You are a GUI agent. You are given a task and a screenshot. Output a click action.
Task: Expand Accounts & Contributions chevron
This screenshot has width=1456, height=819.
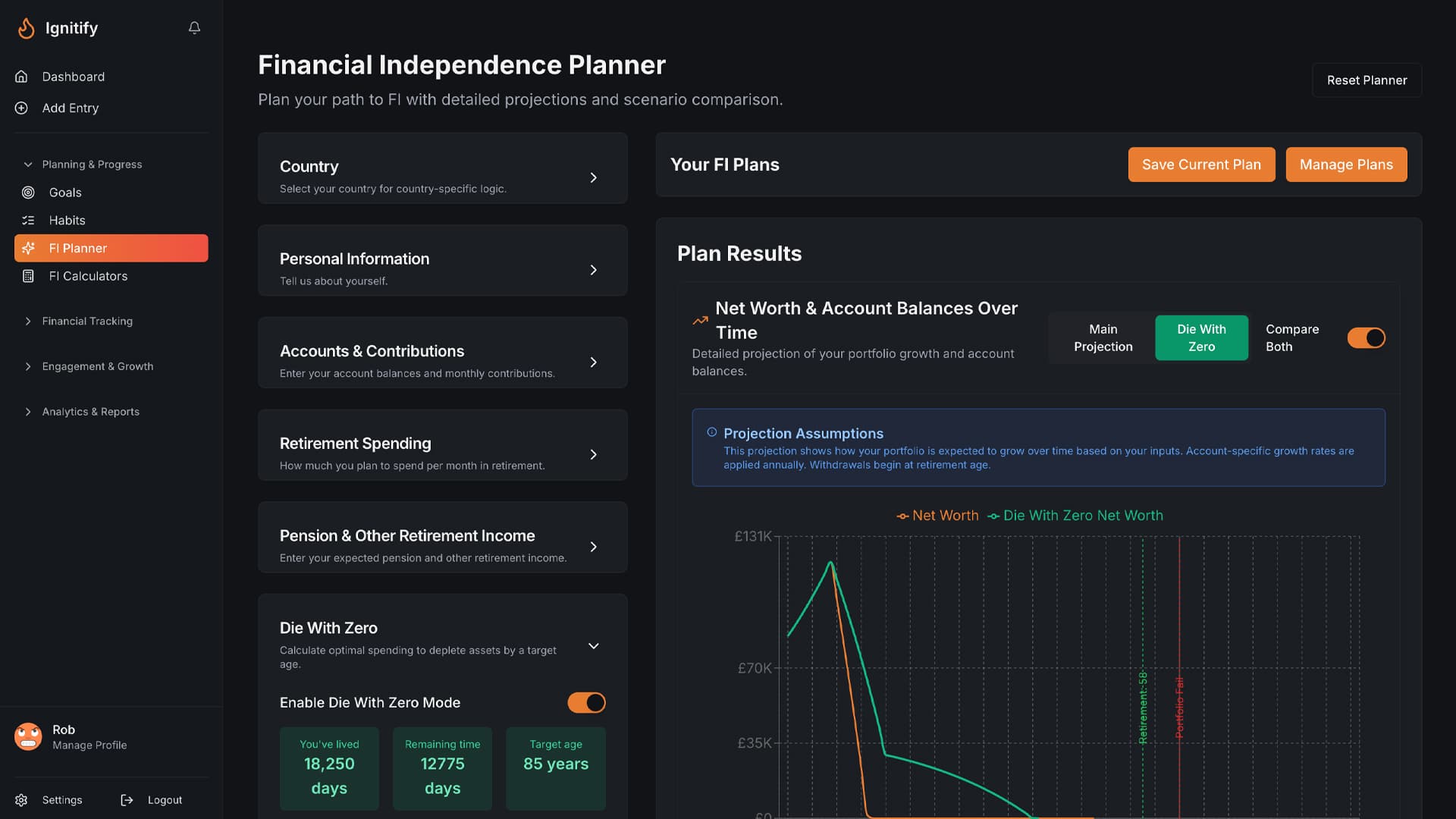coord(593,362)
